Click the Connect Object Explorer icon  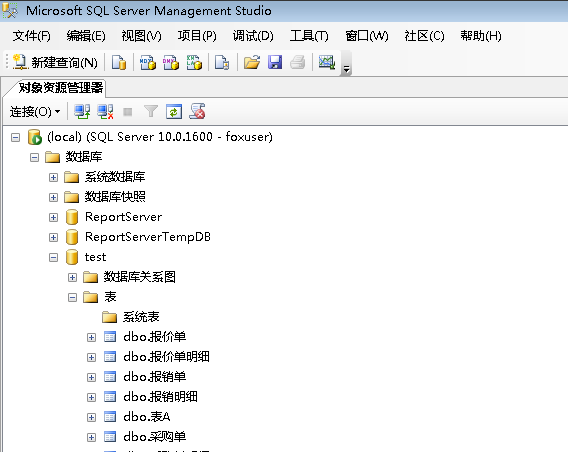click(82, 112)
